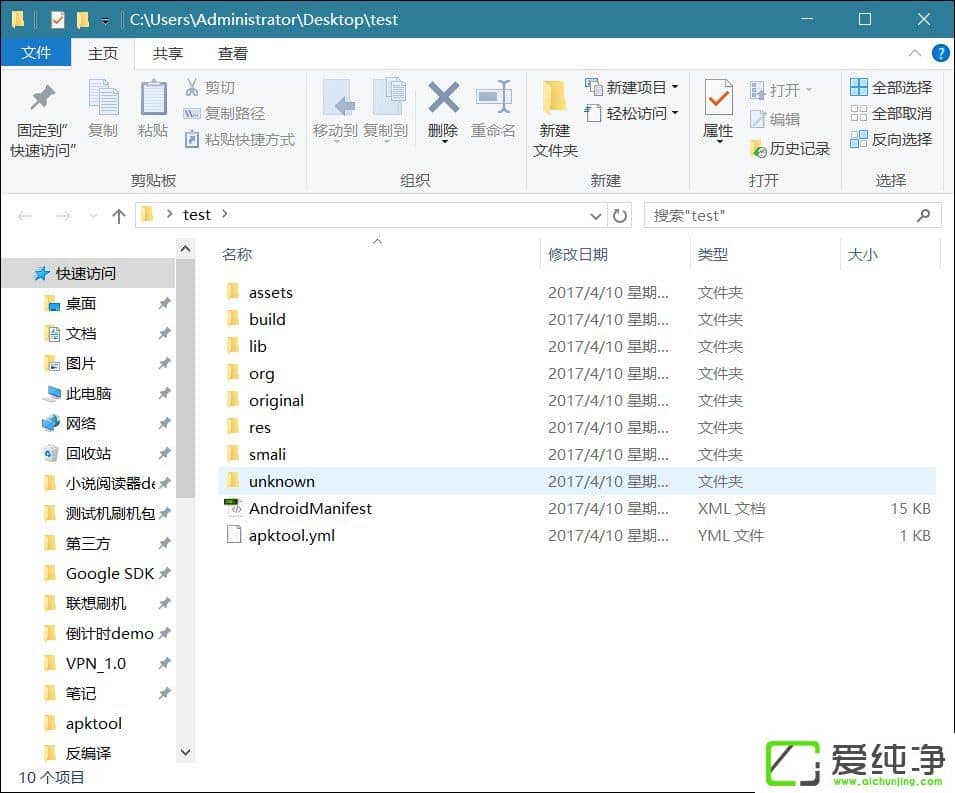Open the address bar history dropdown
Image resolution: width=955 pixels, height=793 pixels.
coord(596,215)
